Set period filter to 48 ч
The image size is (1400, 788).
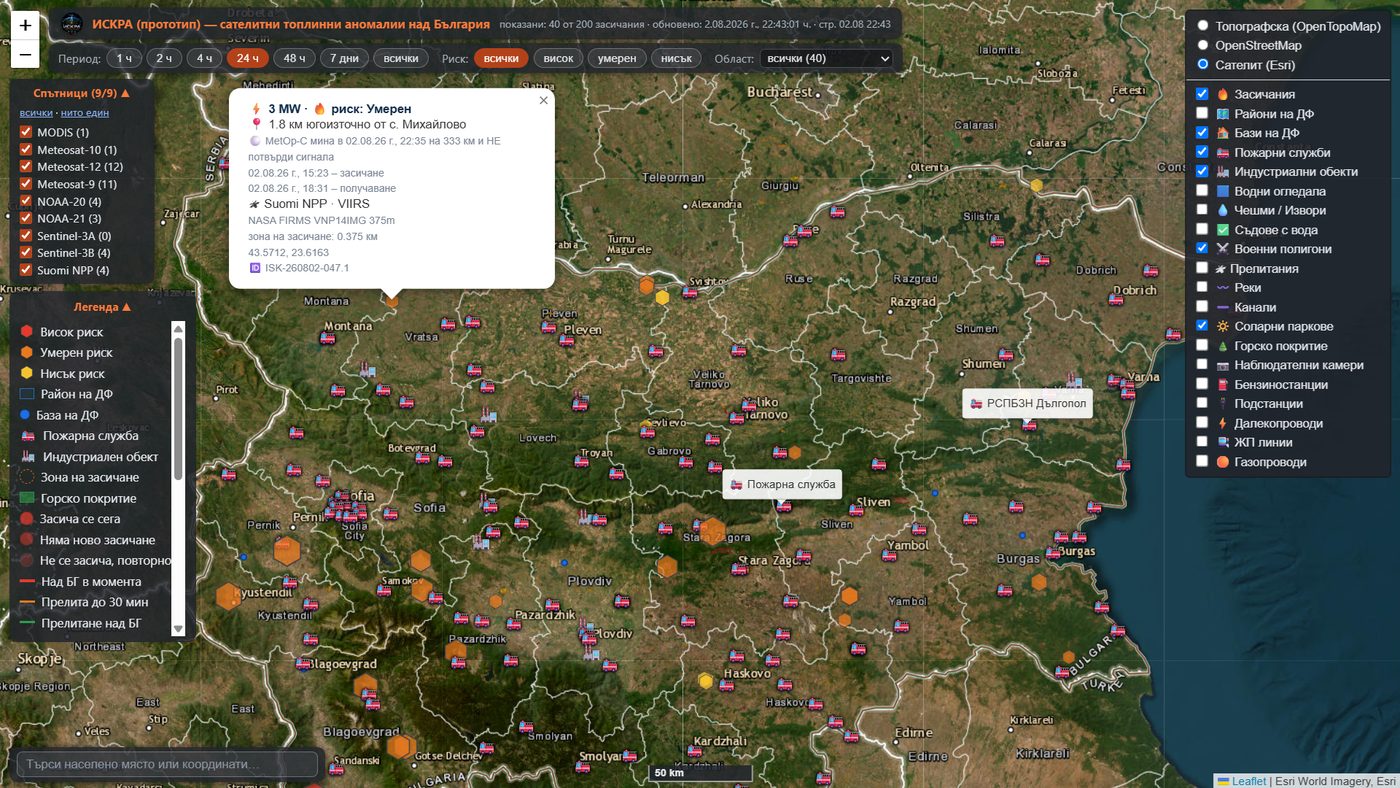tap(294, 59)
